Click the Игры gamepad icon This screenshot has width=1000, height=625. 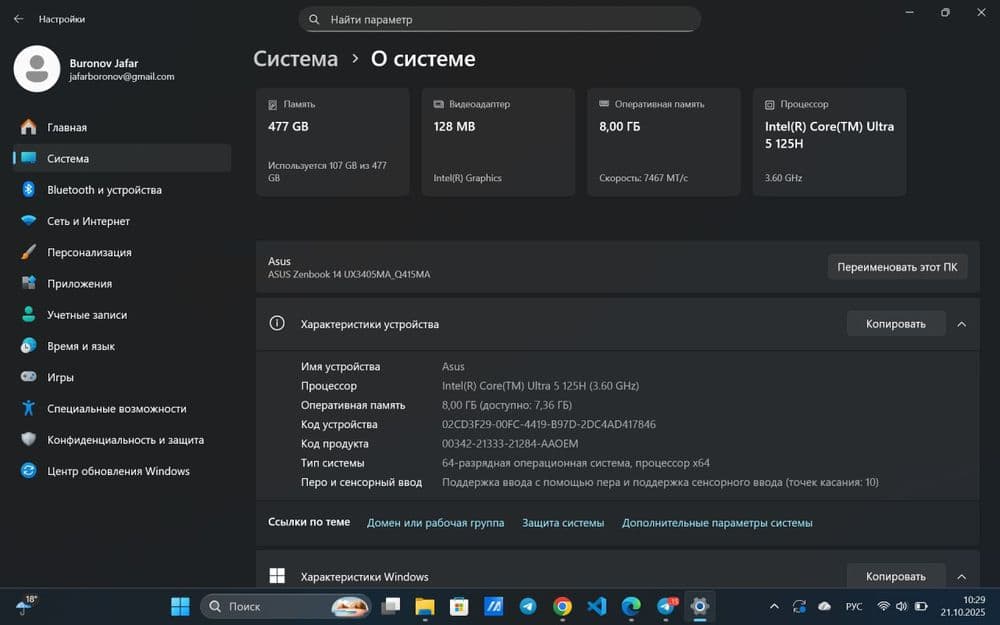click(28, 377)
